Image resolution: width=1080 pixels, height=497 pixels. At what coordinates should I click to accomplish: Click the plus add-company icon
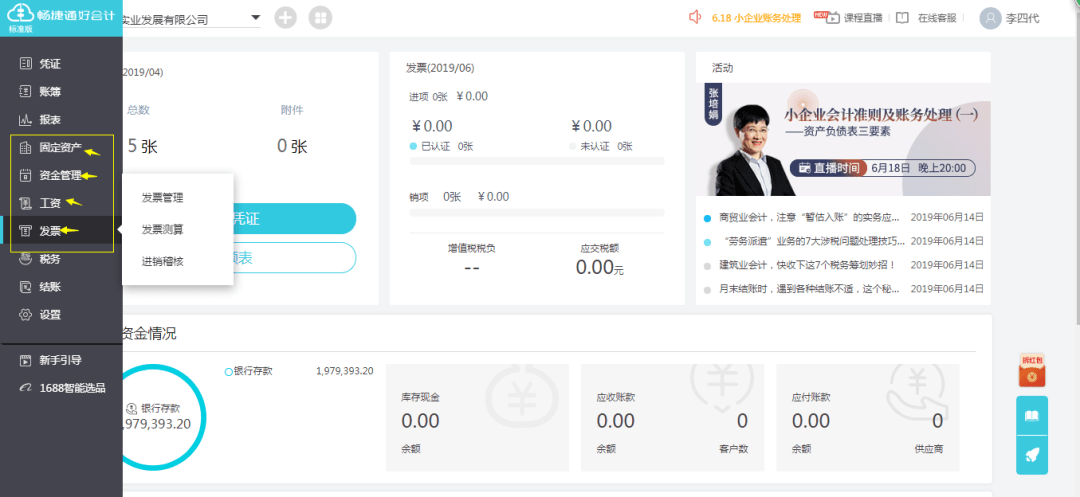(x=285, y=18)
